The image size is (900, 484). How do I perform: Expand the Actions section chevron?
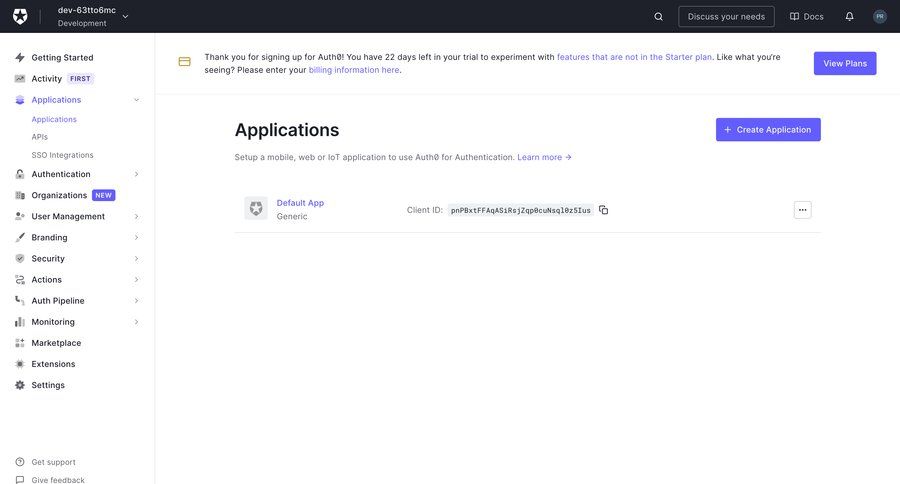click(x=137, y=280)
